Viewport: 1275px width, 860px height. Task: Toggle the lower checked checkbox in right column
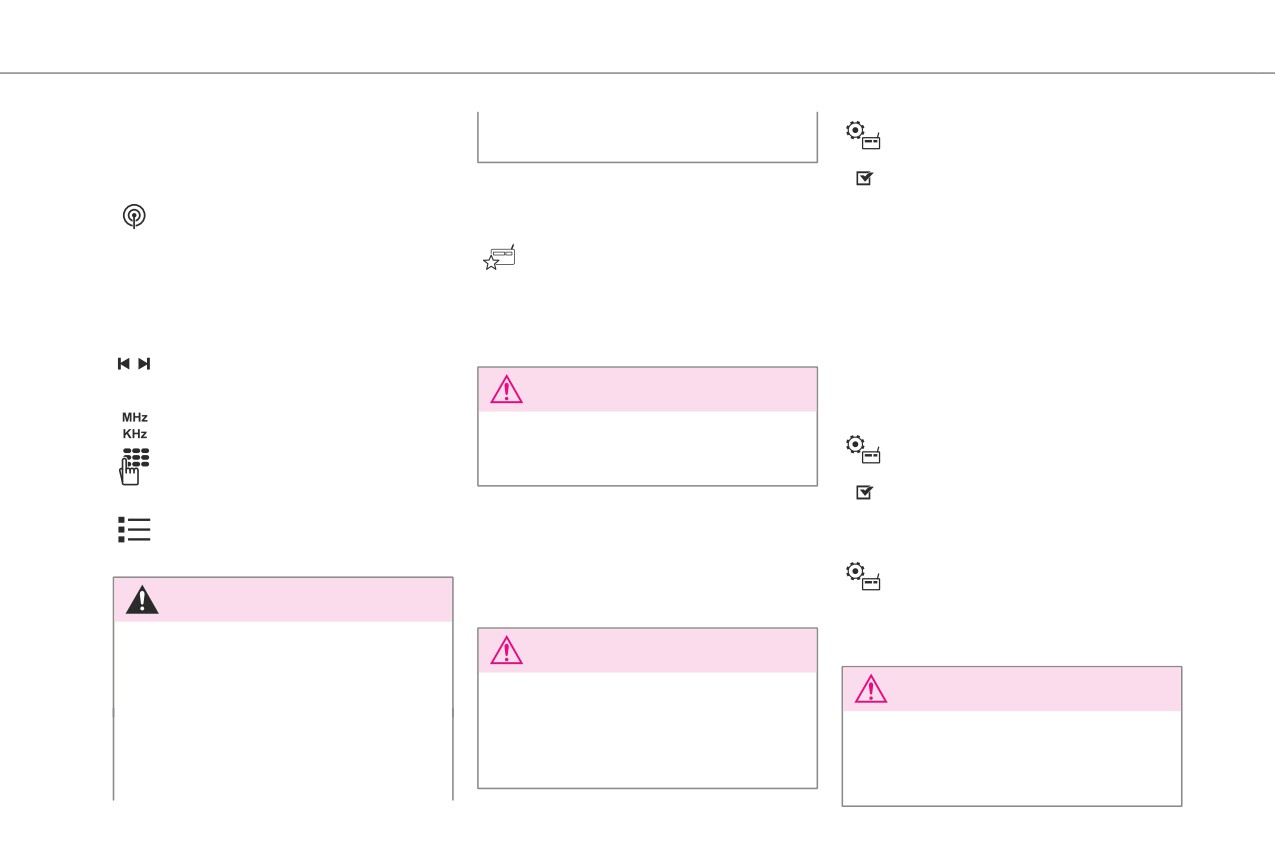point(865,493)
